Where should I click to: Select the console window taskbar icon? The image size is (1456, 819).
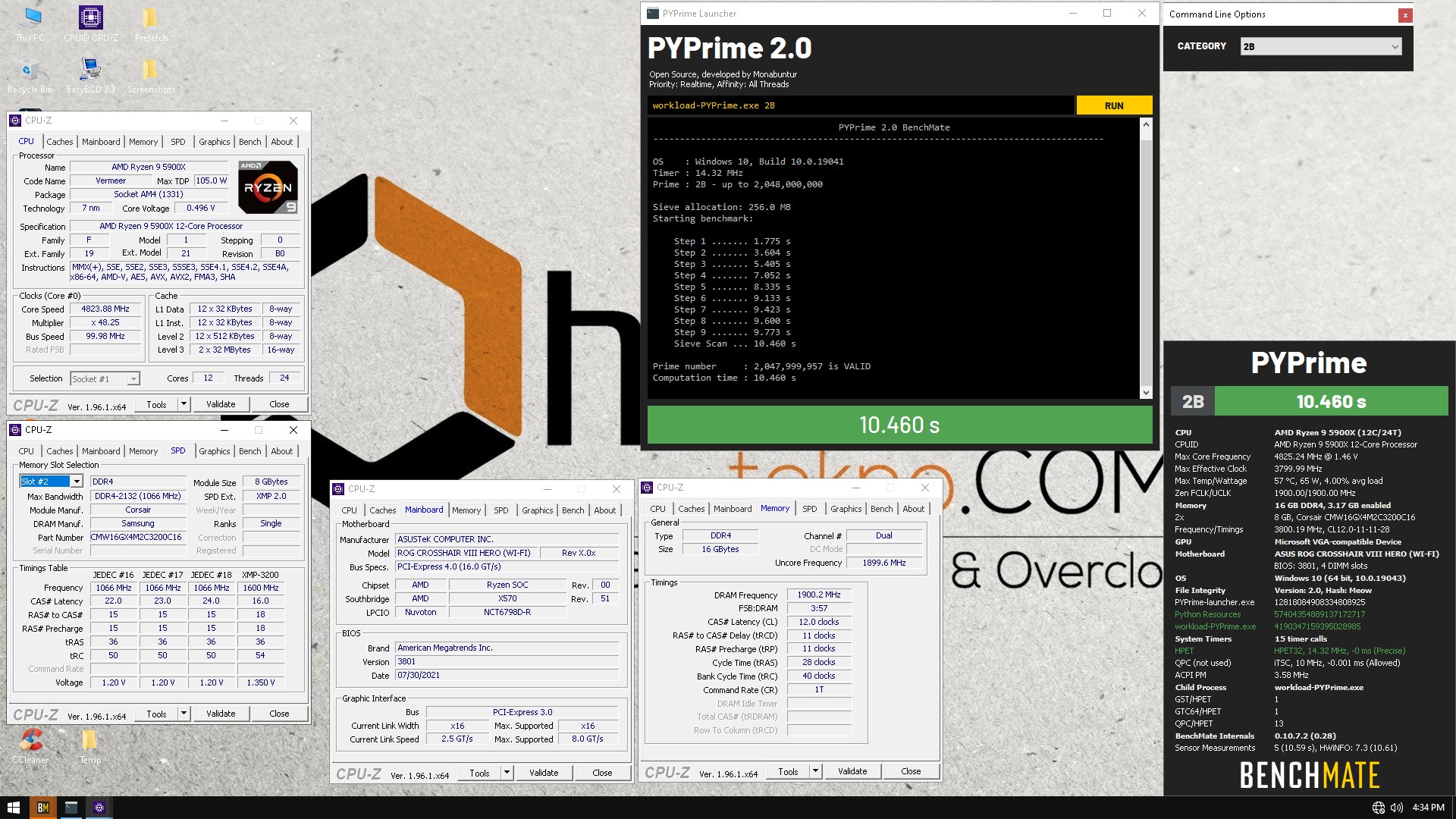click(x=71, y=808)
